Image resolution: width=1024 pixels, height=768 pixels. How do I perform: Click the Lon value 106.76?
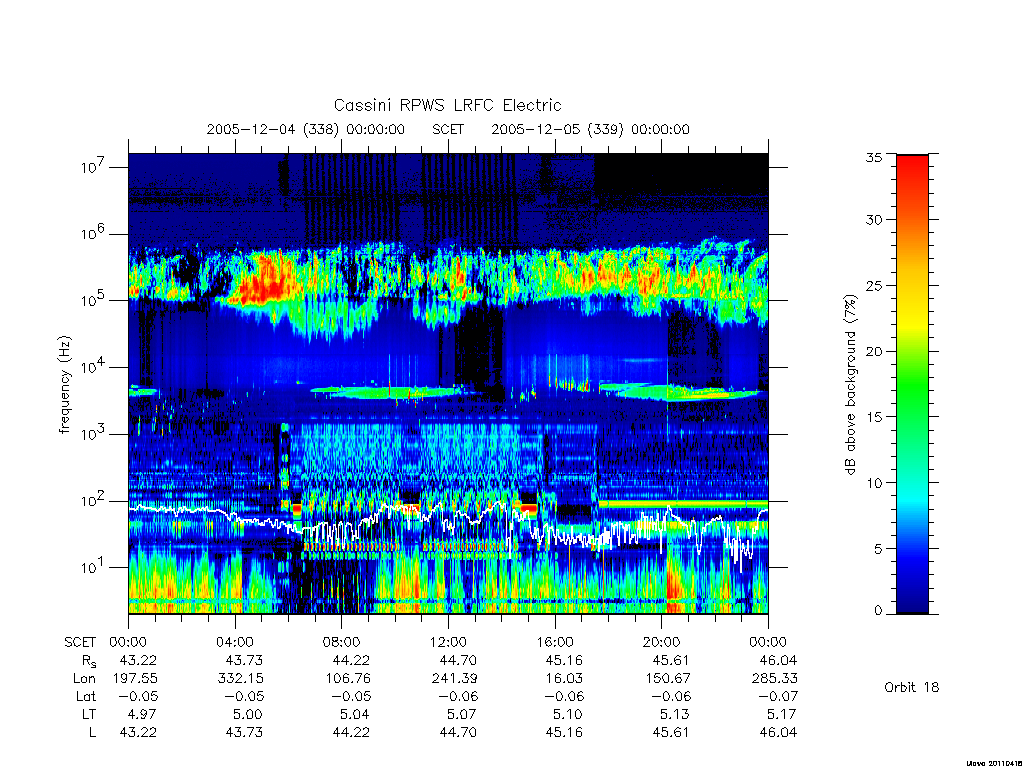[x=347, y=679]
